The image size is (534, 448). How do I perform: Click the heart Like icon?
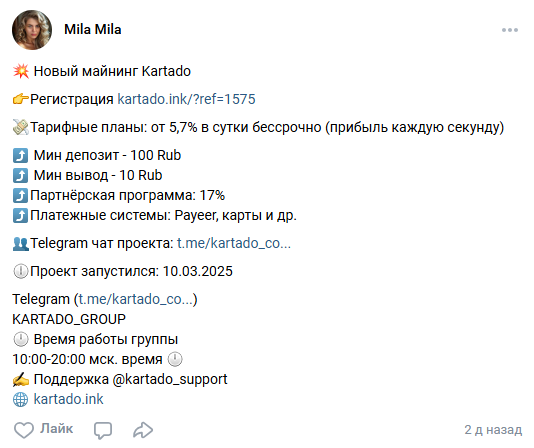pos(24,430)
